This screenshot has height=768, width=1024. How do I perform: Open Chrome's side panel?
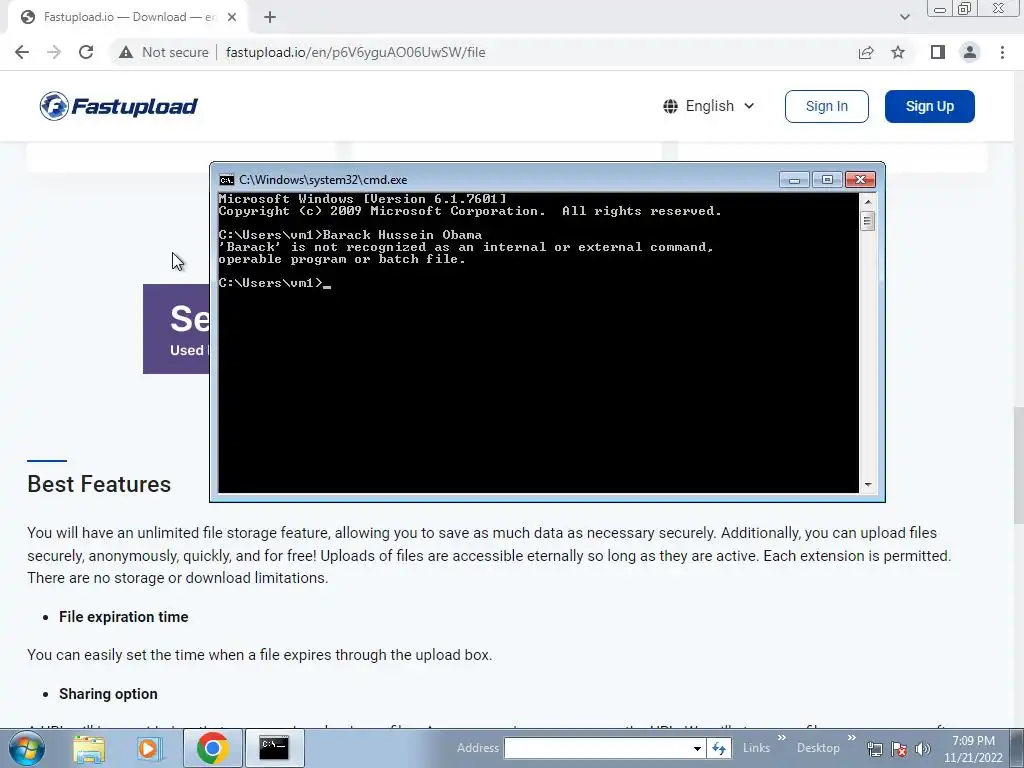pyautogui.click(x=938, y=52)
